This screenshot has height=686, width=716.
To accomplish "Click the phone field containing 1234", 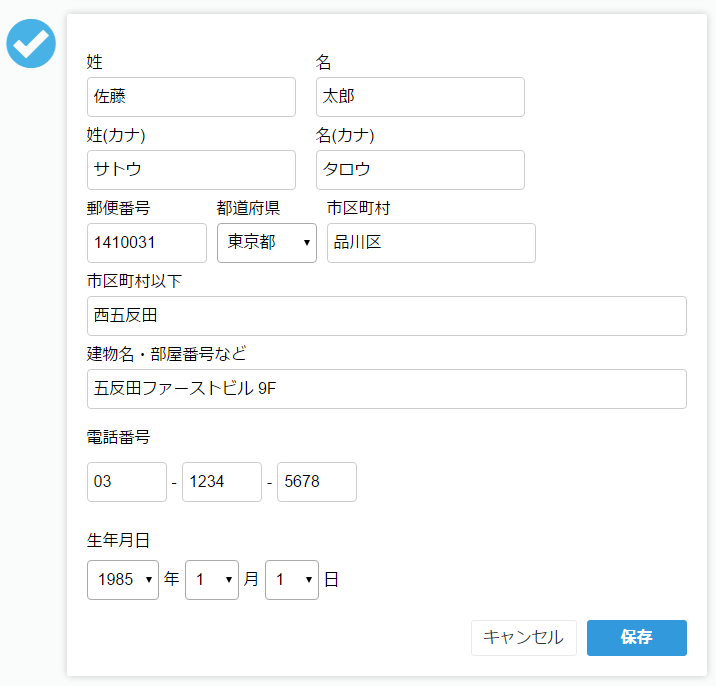I will (222, 482).
